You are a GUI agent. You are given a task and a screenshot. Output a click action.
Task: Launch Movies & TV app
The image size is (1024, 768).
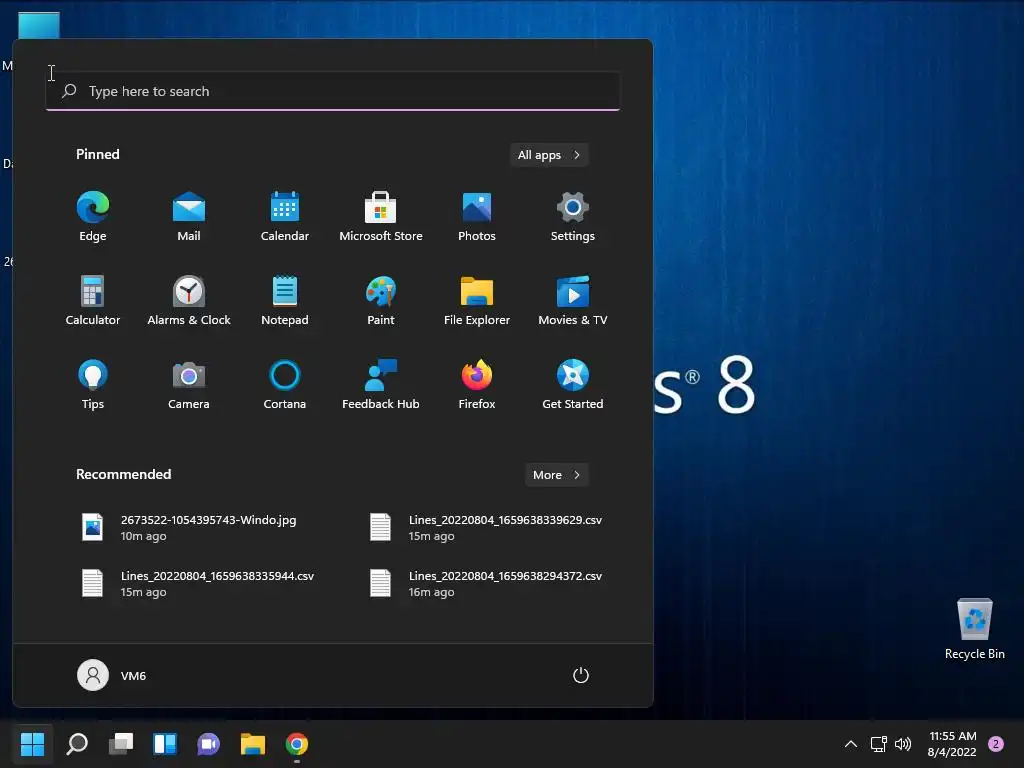coord(573,300)
